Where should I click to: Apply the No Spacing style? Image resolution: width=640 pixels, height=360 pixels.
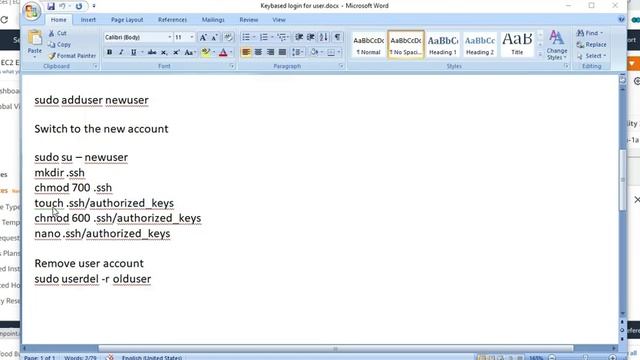[406, 44]
